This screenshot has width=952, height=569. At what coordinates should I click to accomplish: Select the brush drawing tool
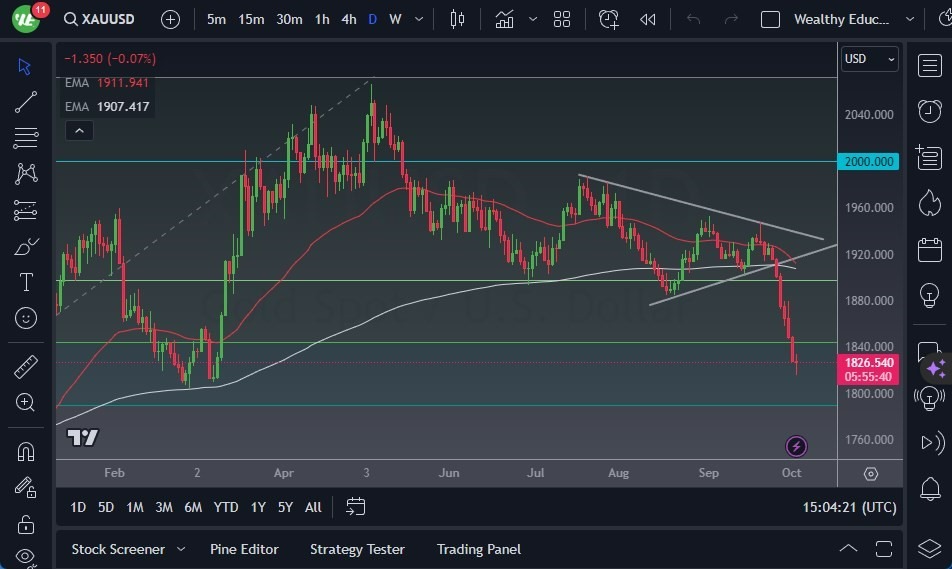pos(26,246)
